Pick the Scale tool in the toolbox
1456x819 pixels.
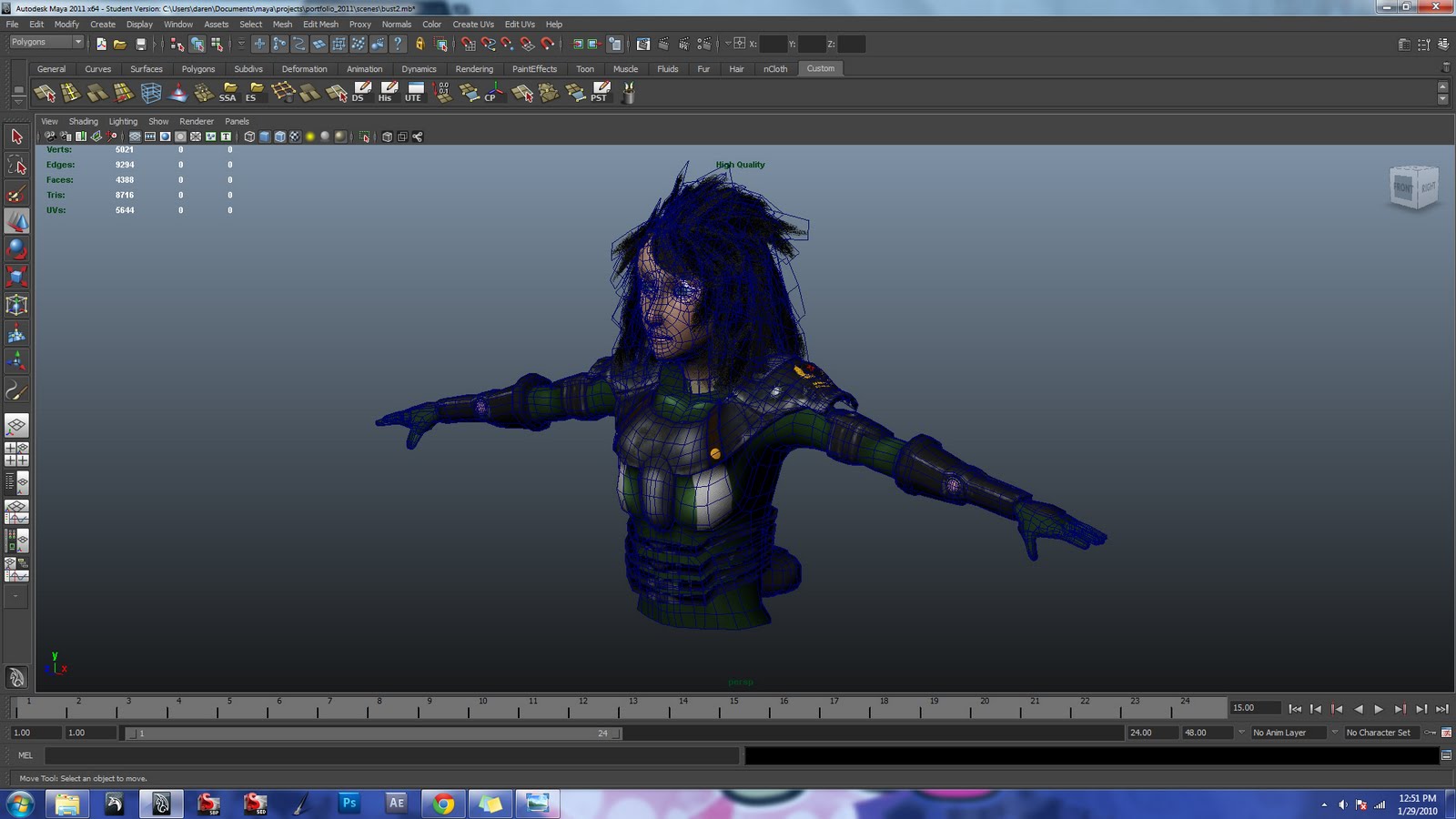tap(16, 277)
